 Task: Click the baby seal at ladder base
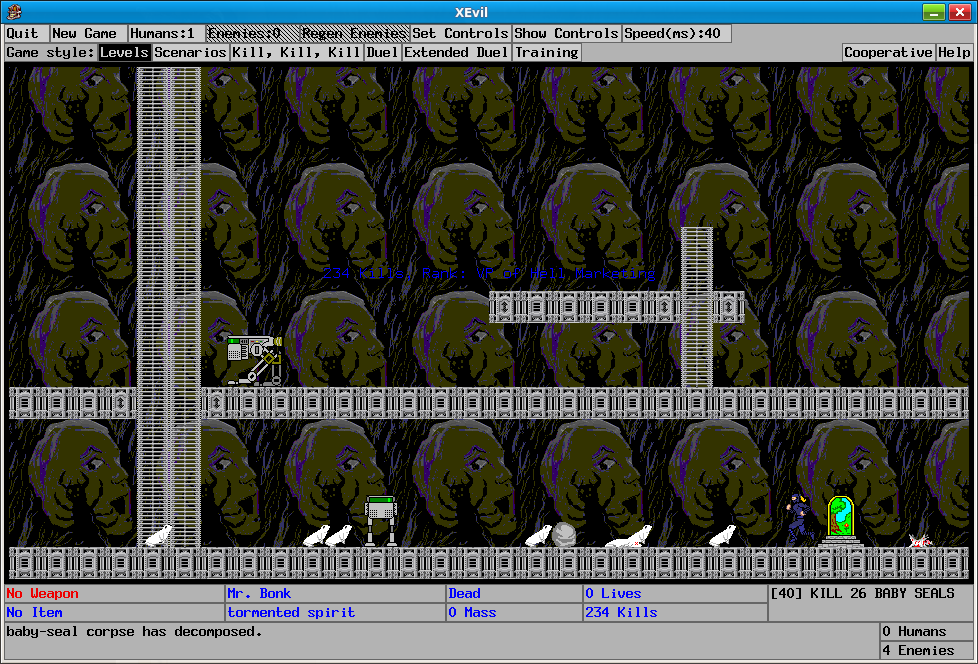pyautogui.click(x=158, y=536)
